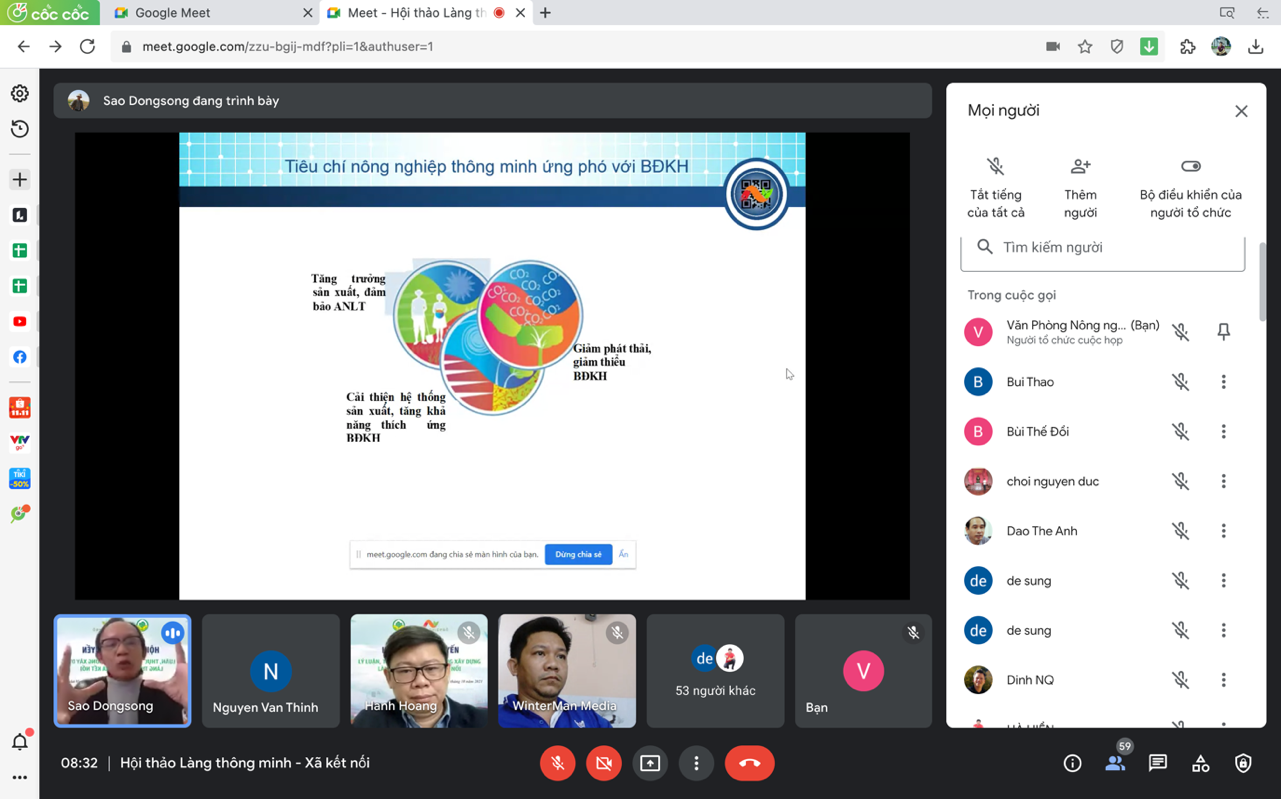Toggle camera off button in call controls
Image resolution: width=1281 pixels, height=799 pixels.
604,763
